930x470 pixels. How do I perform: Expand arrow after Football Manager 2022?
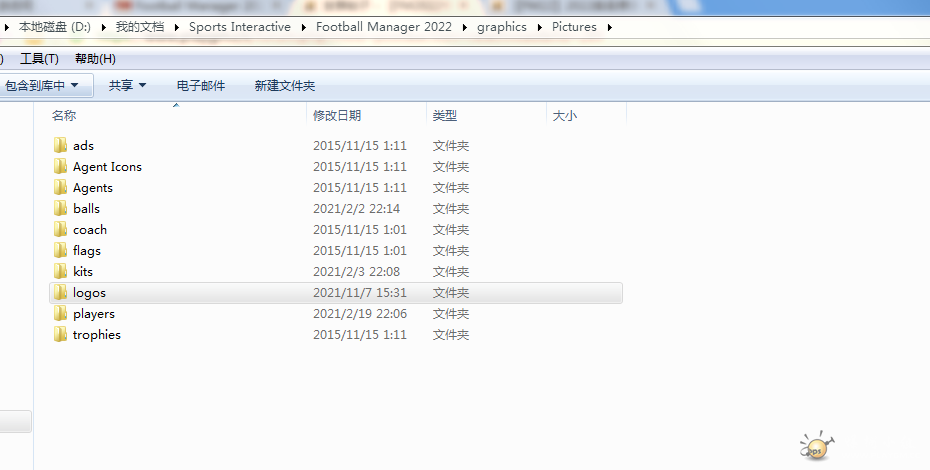coord(464,27)
